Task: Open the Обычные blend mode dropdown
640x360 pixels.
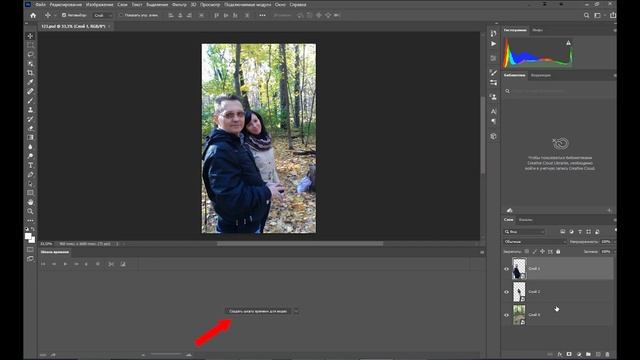Action: (535, 242)
